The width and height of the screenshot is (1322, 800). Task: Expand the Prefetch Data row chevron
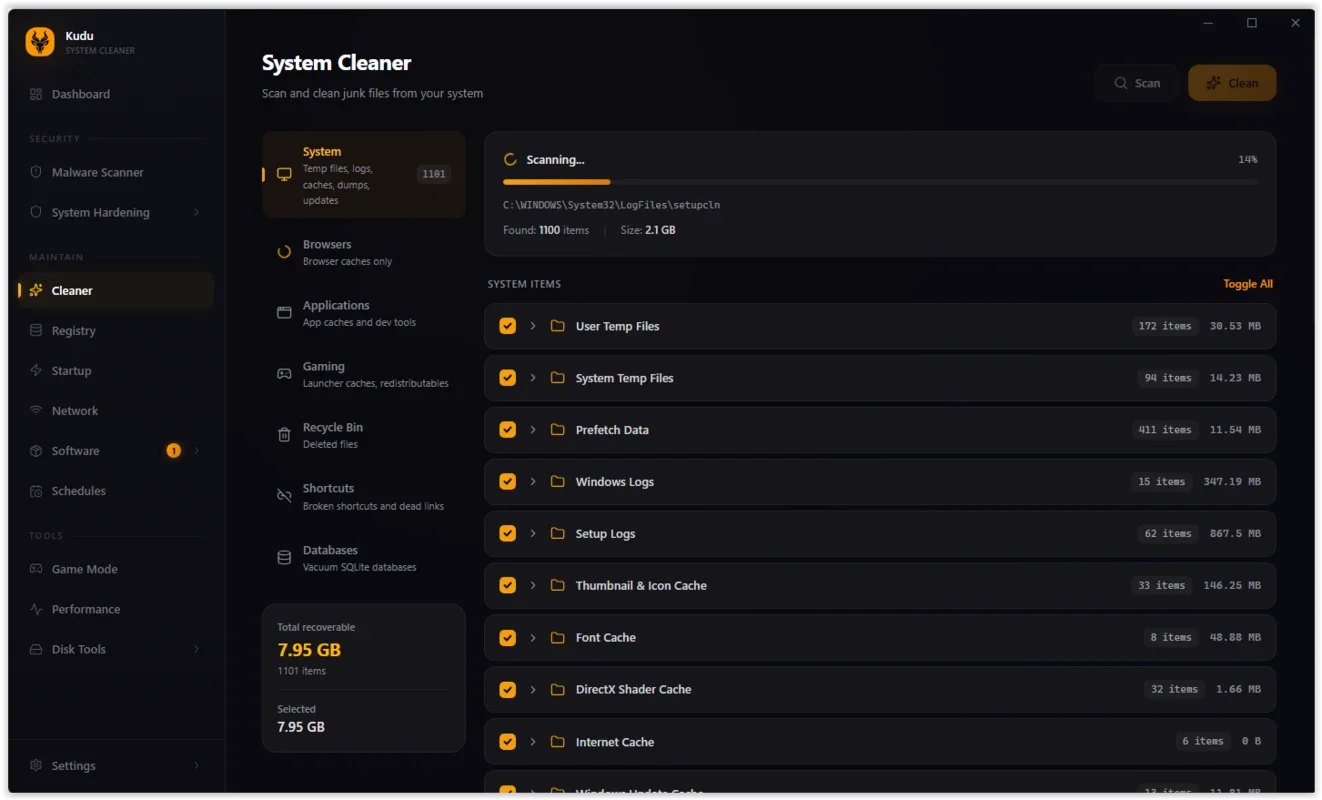[x=533, y=430]
